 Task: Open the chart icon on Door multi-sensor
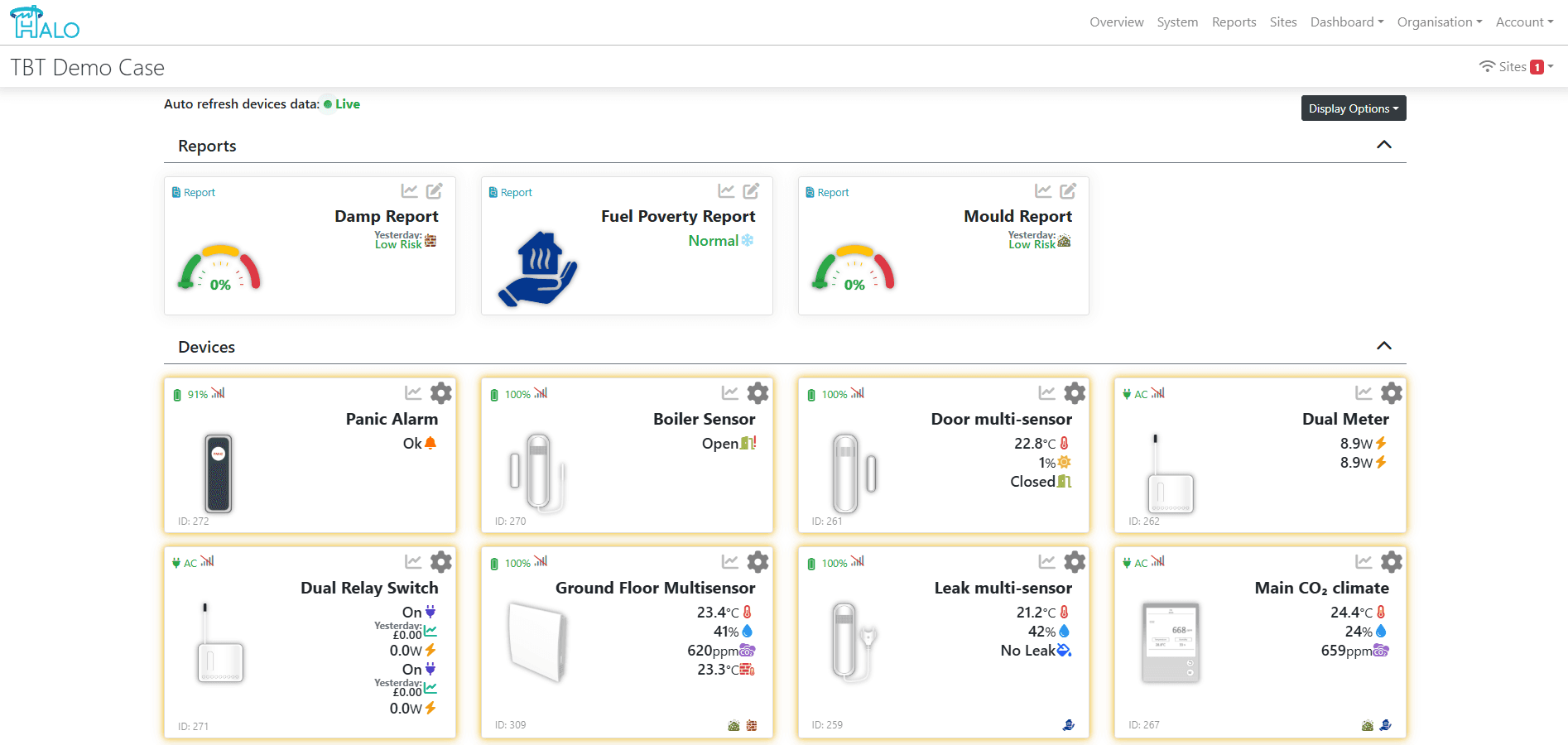1046,394
